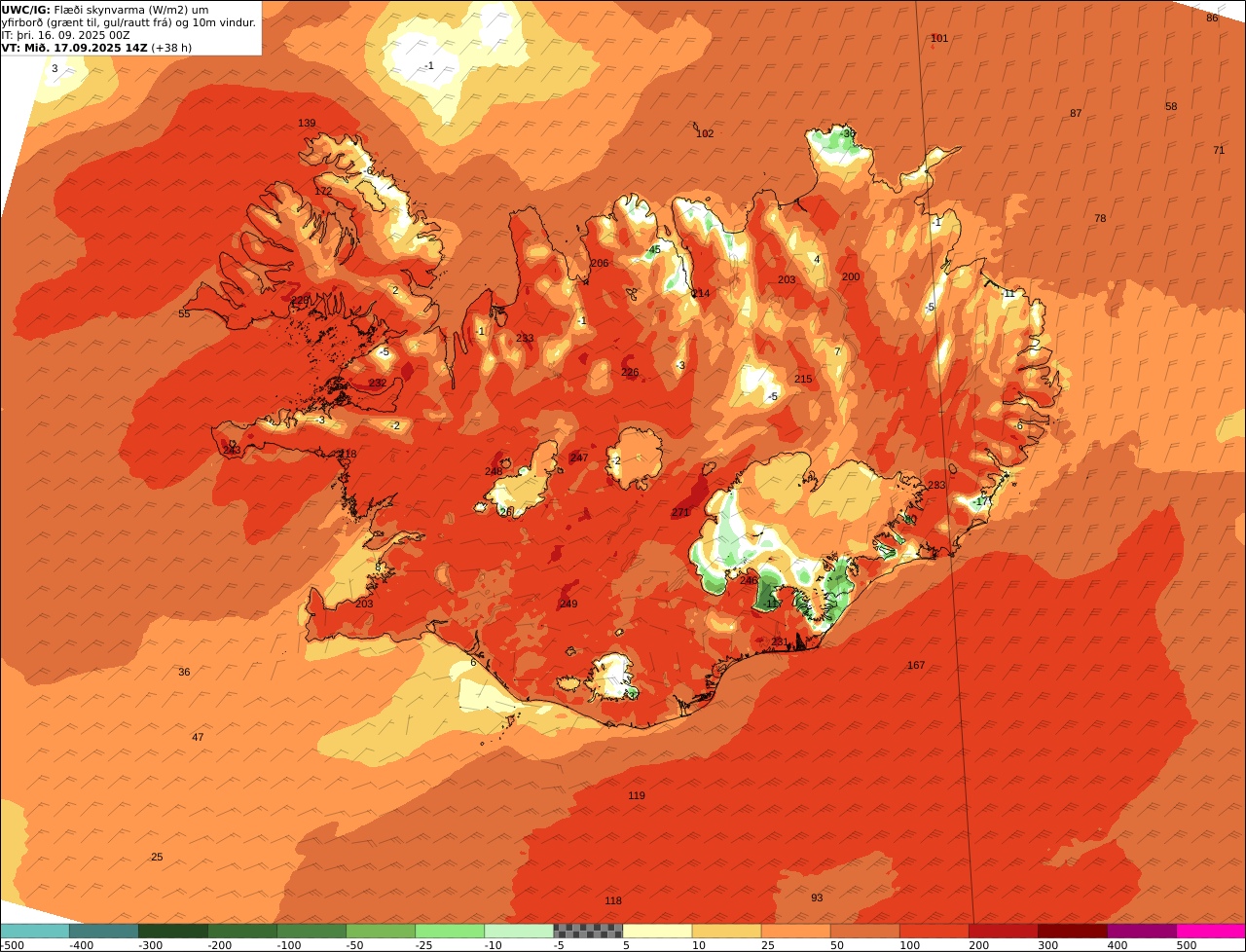Click the map value 233
Viewport: 1246px width, 952px height.
click(x=525, y=339)
